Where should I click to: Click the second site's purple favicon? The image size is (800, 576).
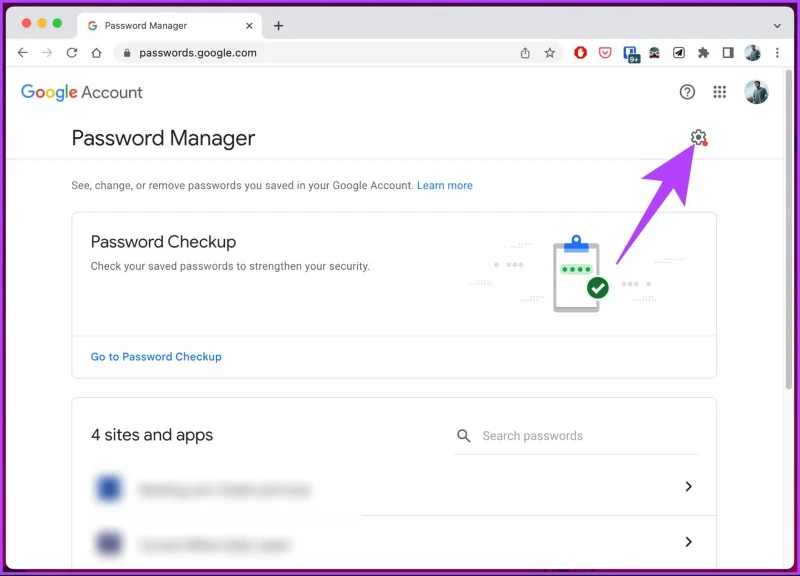[109, 543]
